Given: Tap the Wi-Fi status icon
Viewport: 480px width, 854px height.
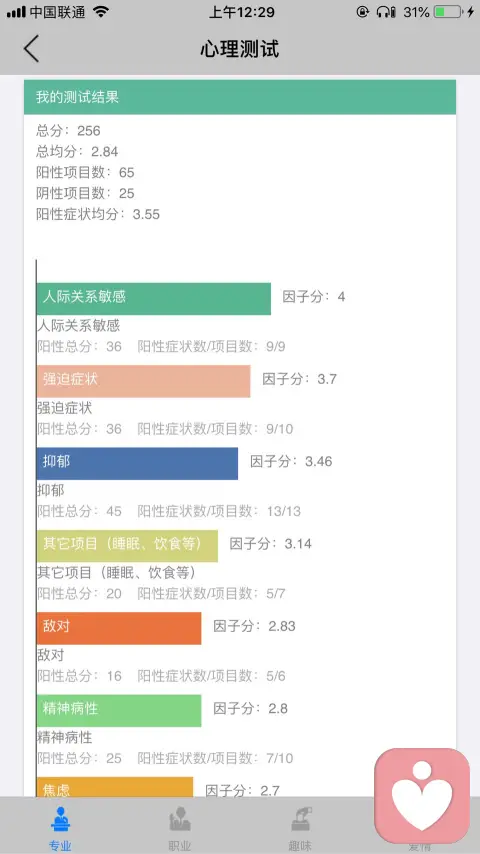Looking at the screenshot, I should pos(100,11).
